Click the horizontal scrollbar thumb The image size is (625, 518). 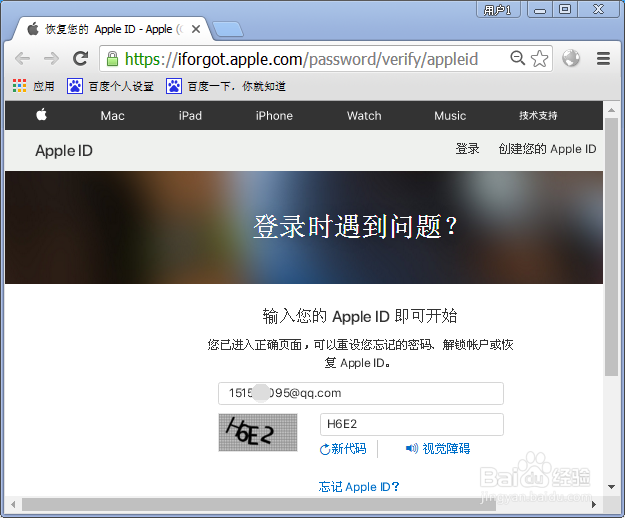[259, 504]
